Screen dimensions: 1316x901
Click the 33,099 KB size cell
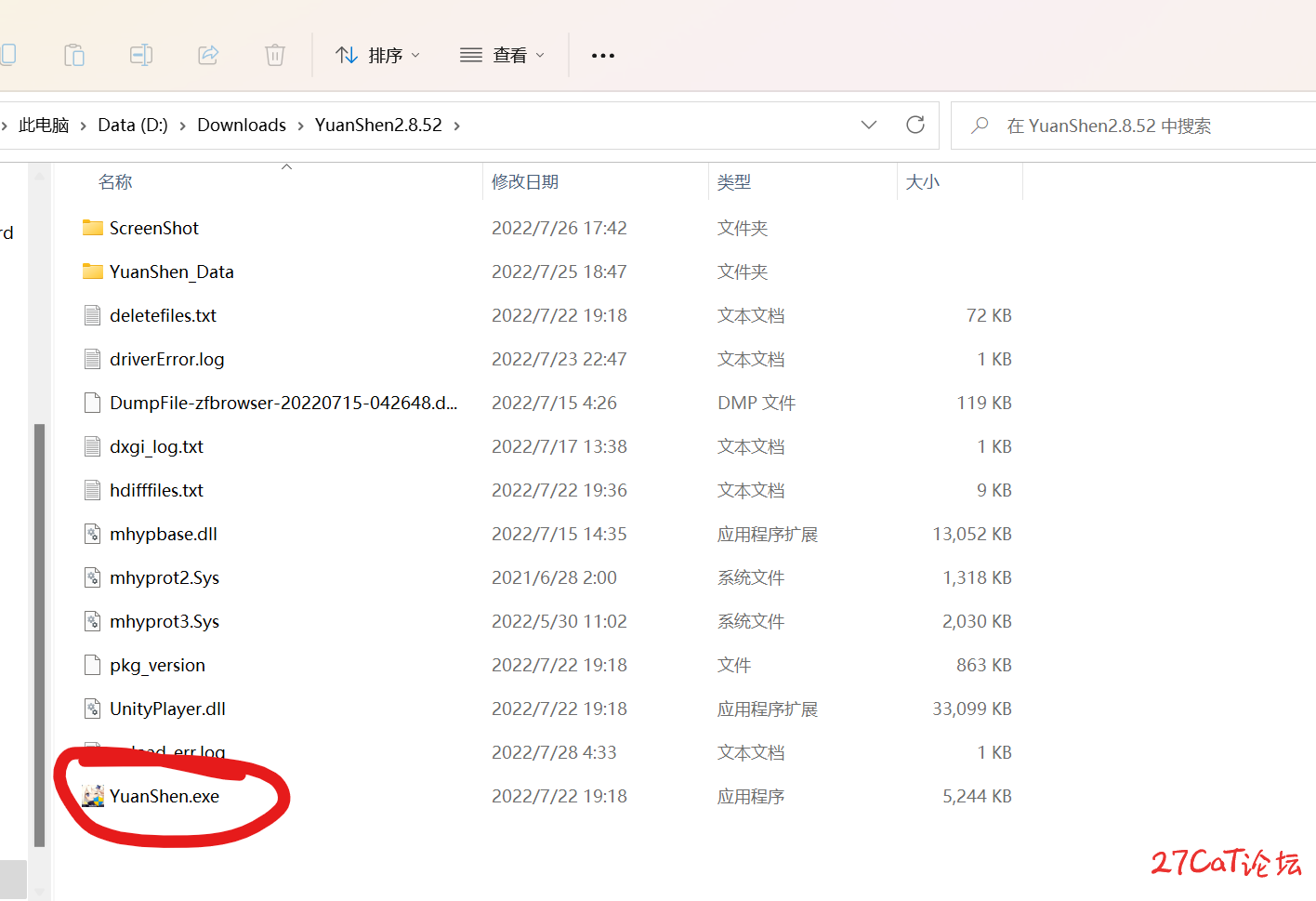pyautogui.click(x=972, y=709)
